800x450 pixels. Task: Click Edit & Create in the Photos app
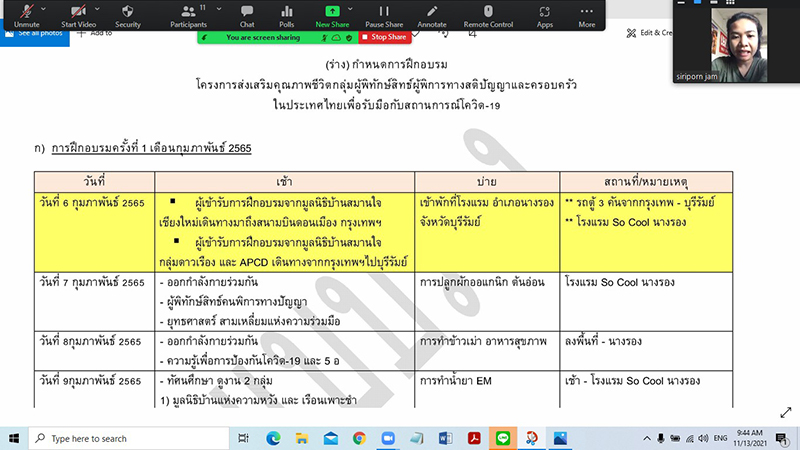click(649, 33)
